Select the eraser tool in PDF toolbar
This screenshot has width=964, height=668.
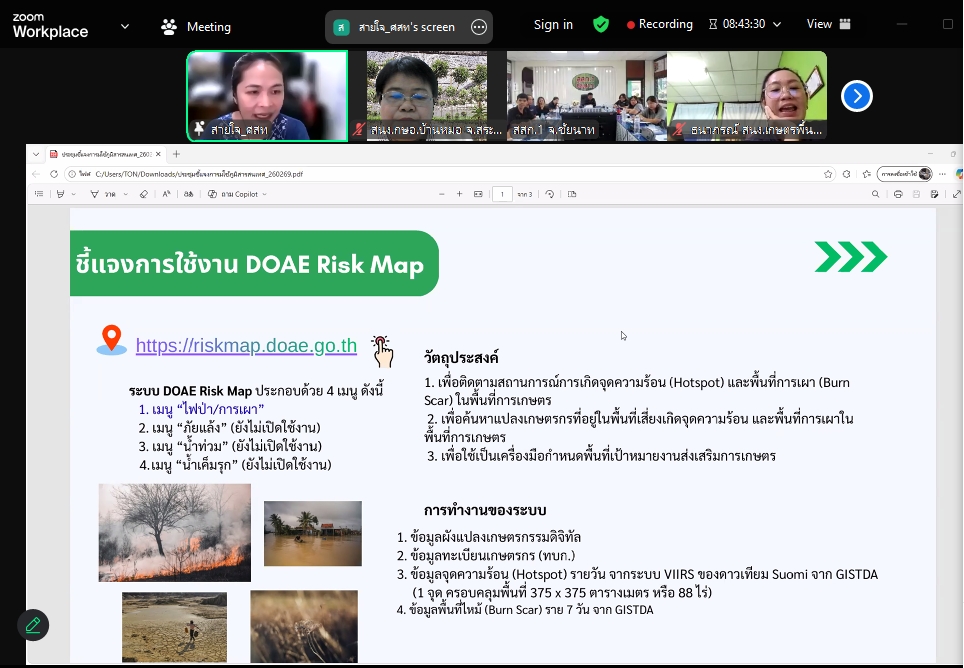point(143,194)
